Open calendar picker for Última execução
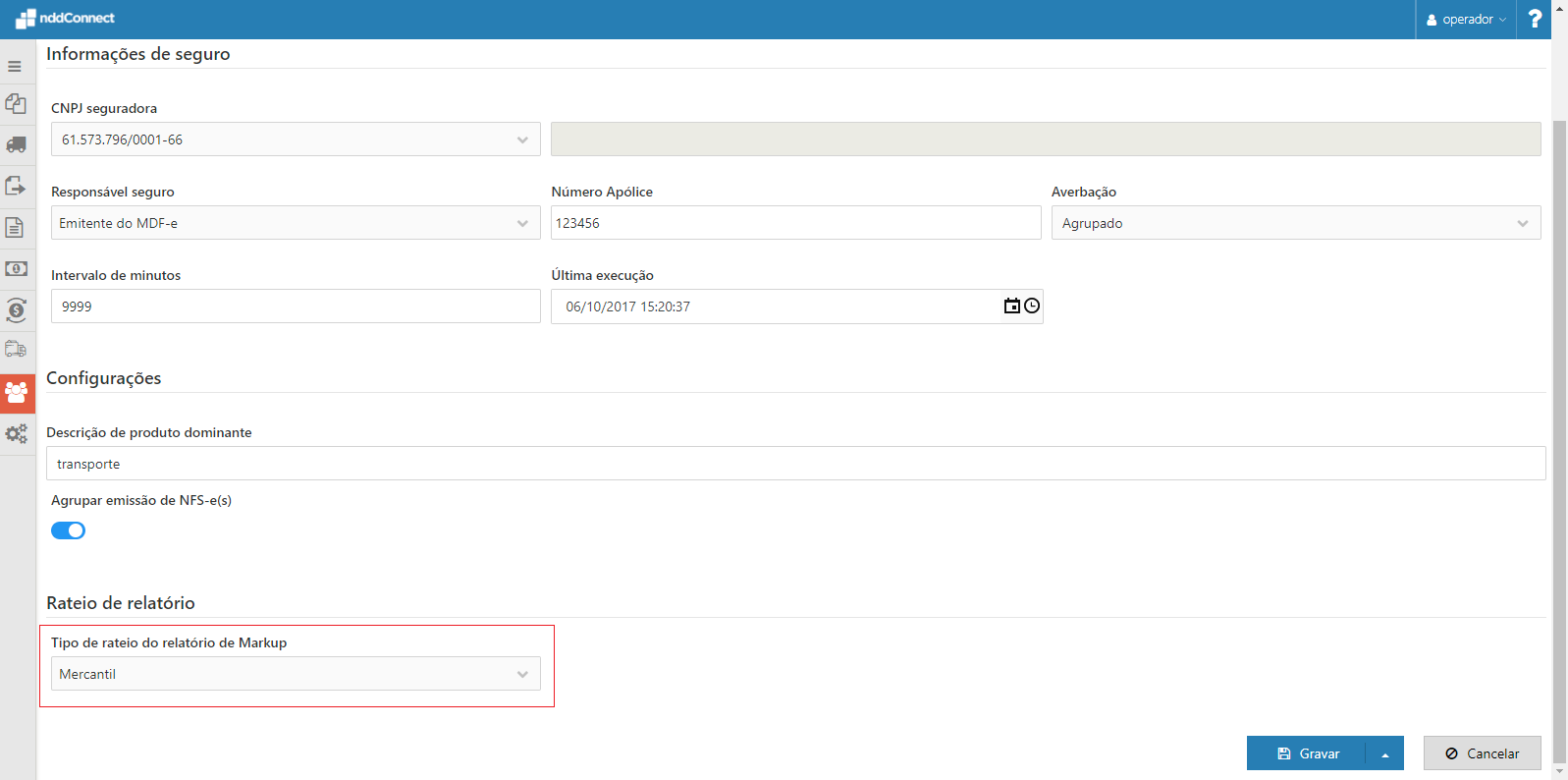Viewport: 1568px width, 780px height. 1011,306
